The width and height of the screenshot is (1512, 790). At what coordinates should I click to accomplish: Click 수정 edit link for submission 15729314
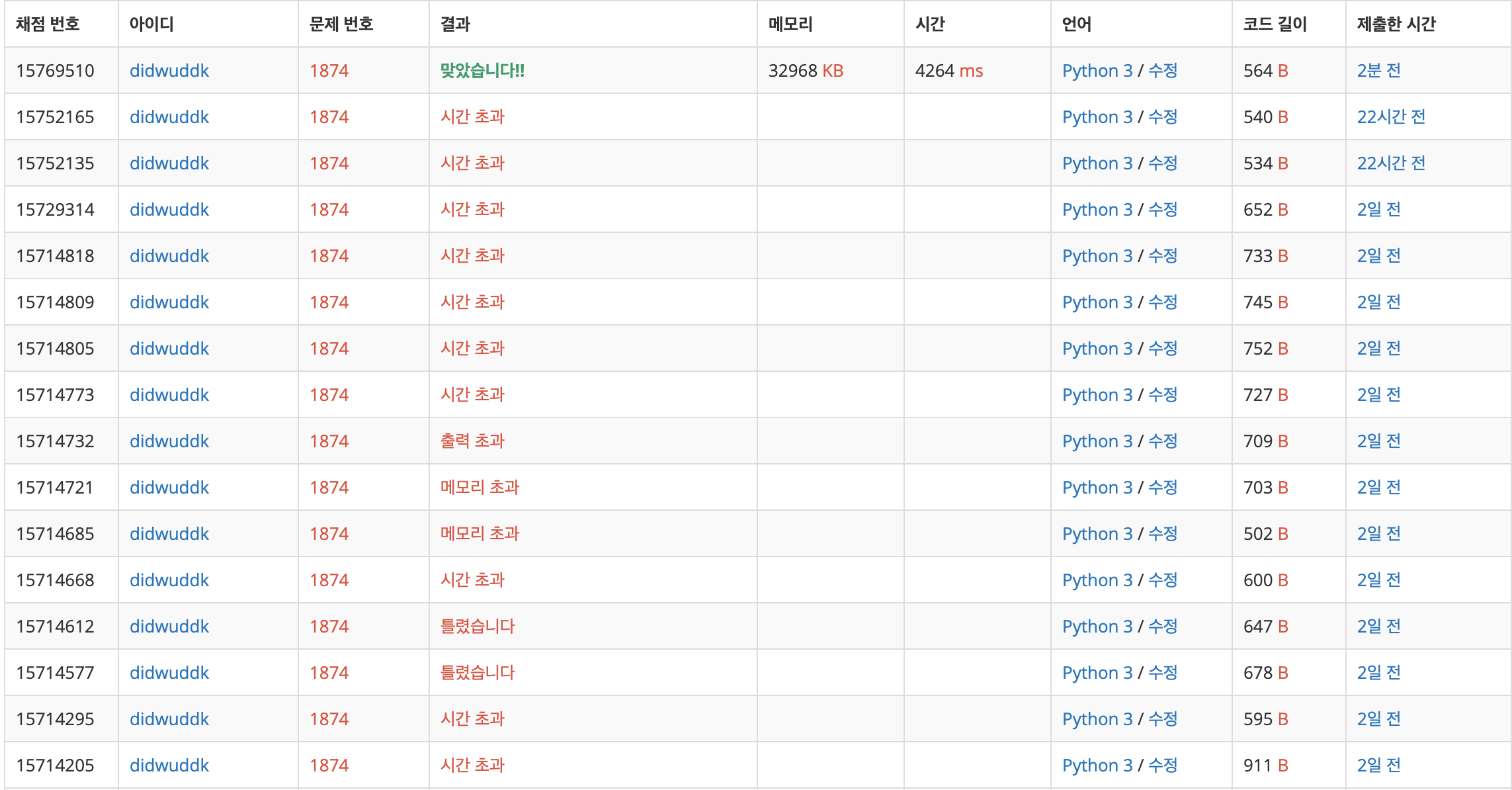tap(1162, 210)
